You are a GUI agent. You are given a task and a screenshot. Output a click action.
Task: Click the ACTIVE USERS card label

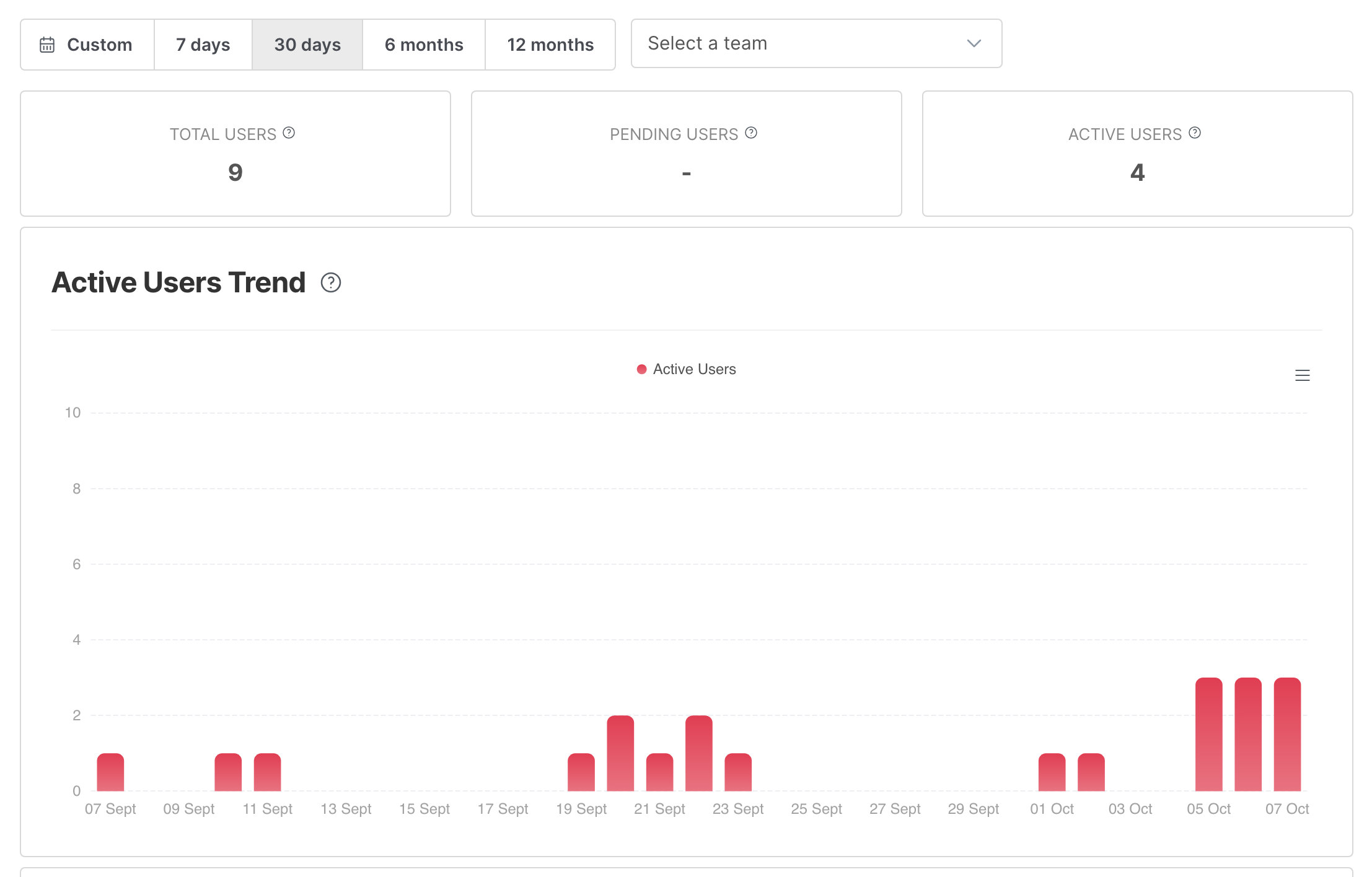coord(1125,134)
